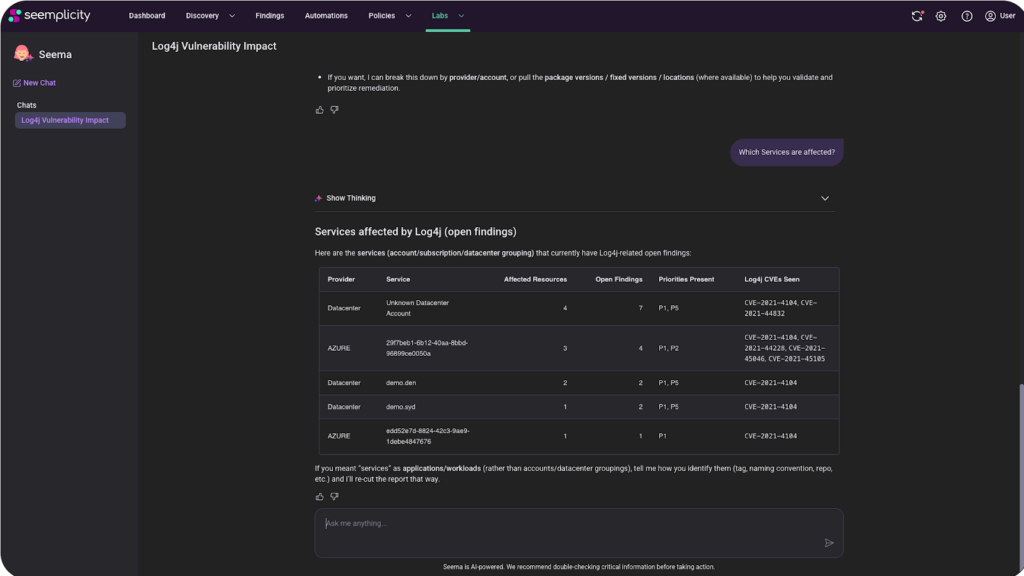
Task: Like the earlier response with thumbs up
Action: (319, 110)
